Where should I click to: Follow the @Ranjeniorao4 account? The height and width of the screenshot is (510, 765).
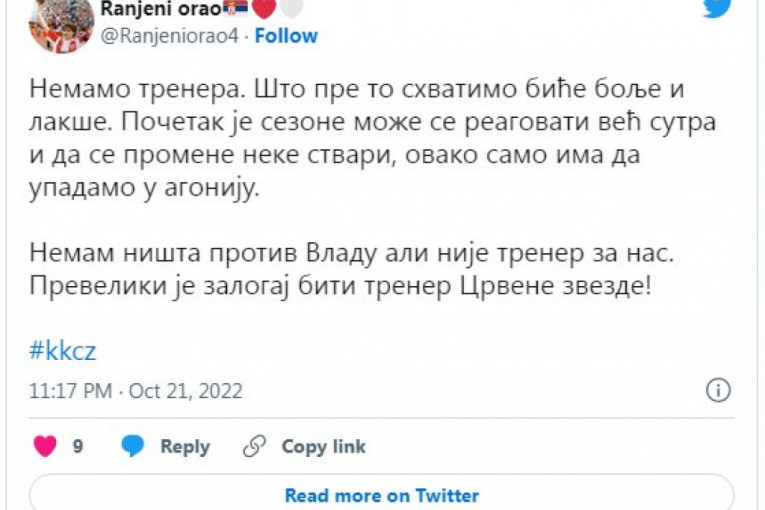coord(286,36)
